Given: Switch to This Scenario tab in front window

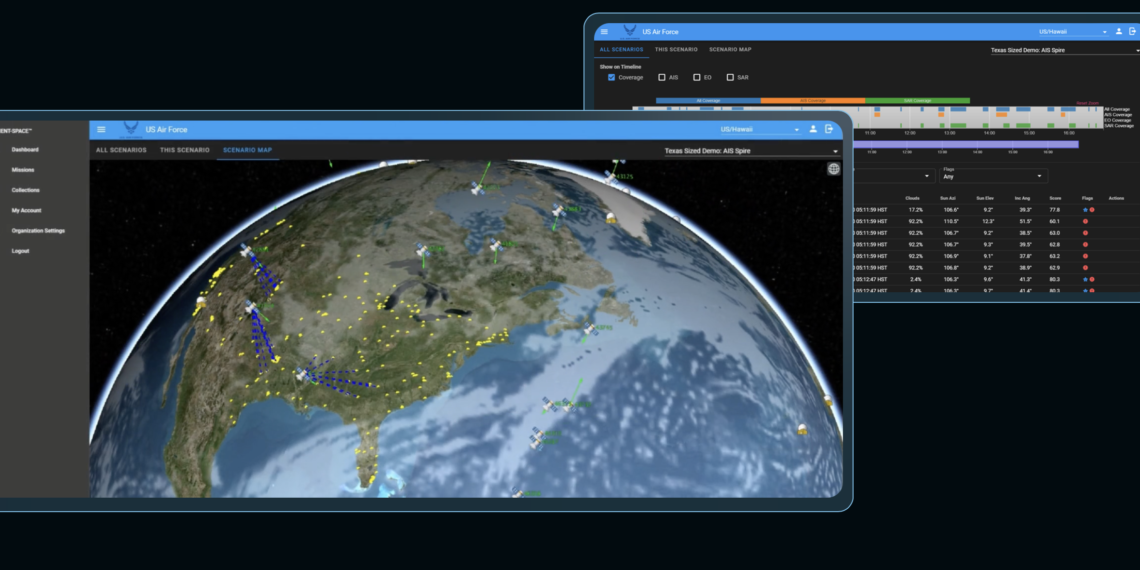Looking at the screenshot, I should coord(185,150).
